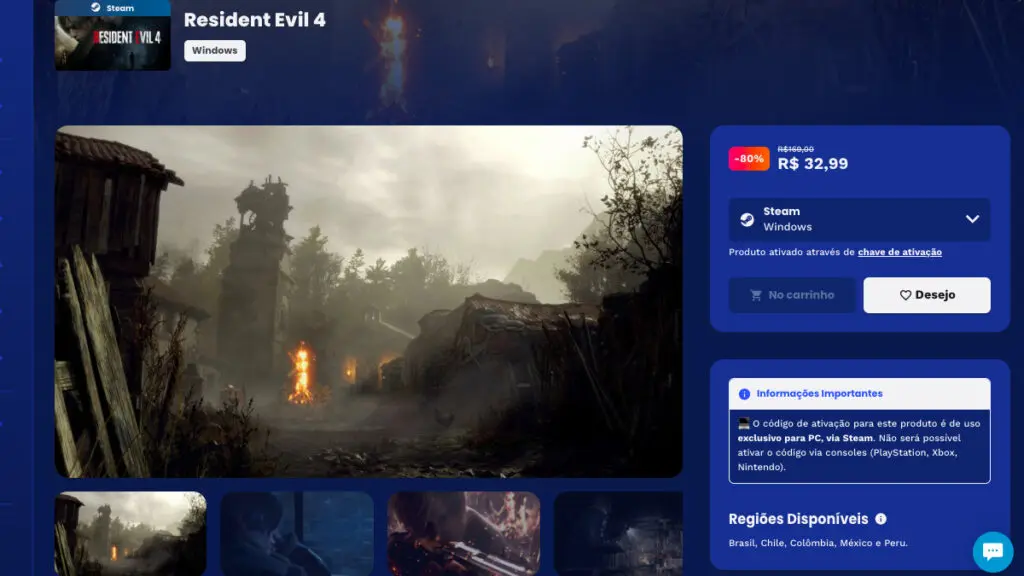Open the chave de ativação link
This screenshot has height=576, width=1024.
(899, 252)
